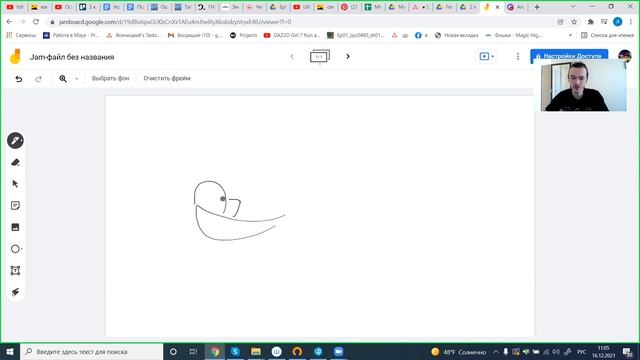Redo the undone action
This screenshot has height=360, width=640.
coord(38,79)
